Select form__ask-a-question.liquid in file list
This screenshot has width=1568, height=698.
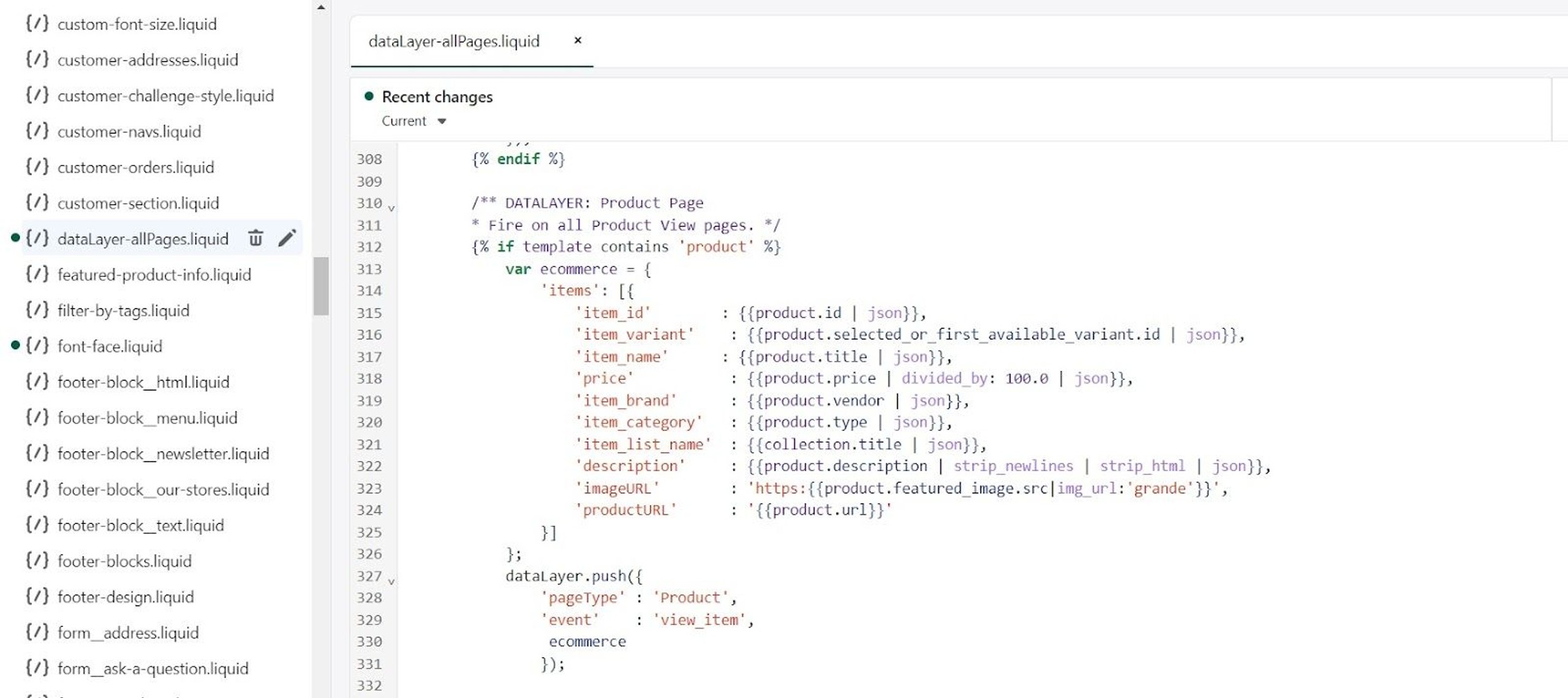[153, 668]
